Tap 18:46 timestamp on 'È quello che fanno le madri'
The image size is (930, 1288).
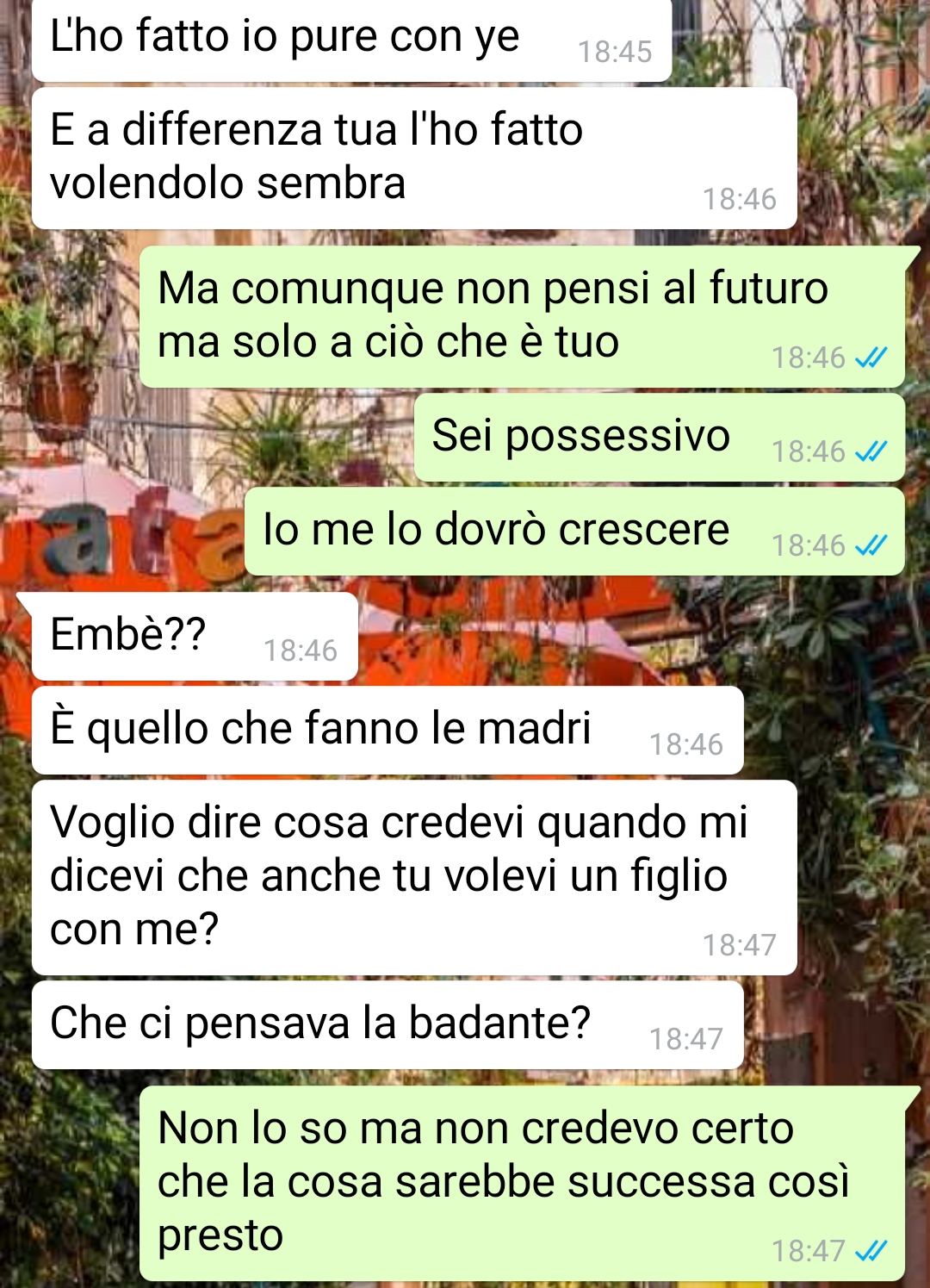(686, 744)
